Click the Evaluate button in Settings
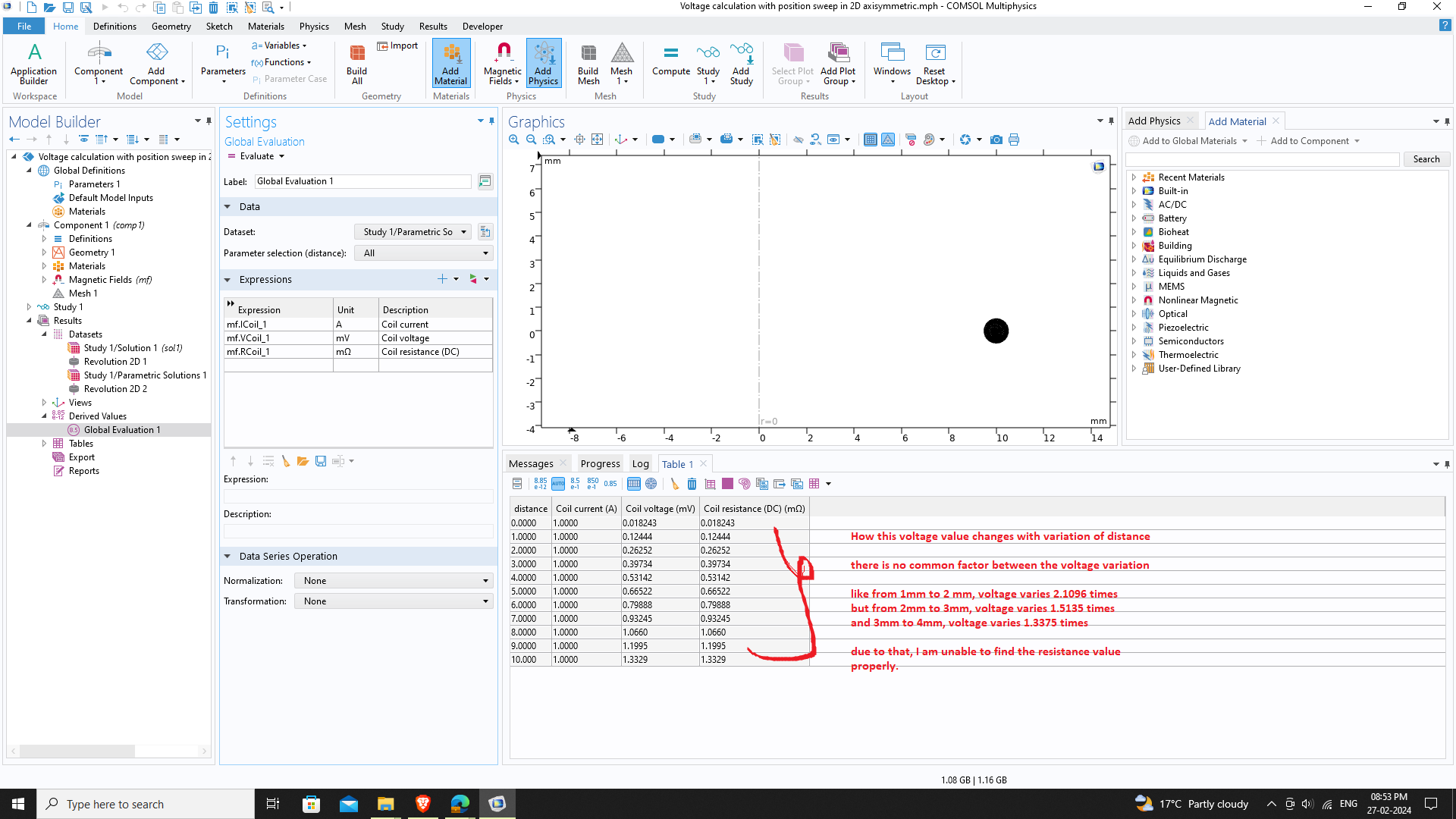 tap(256, 156)
